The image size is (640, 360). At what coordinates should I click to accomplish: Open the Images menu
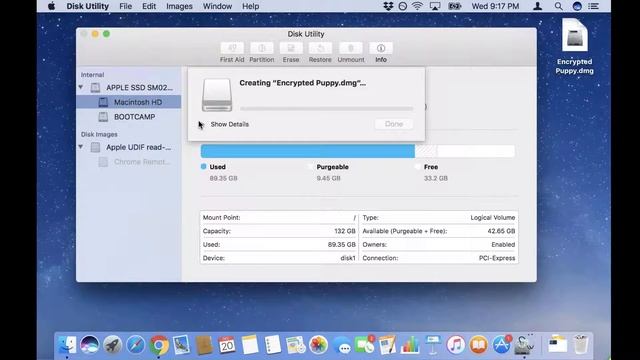179,6
